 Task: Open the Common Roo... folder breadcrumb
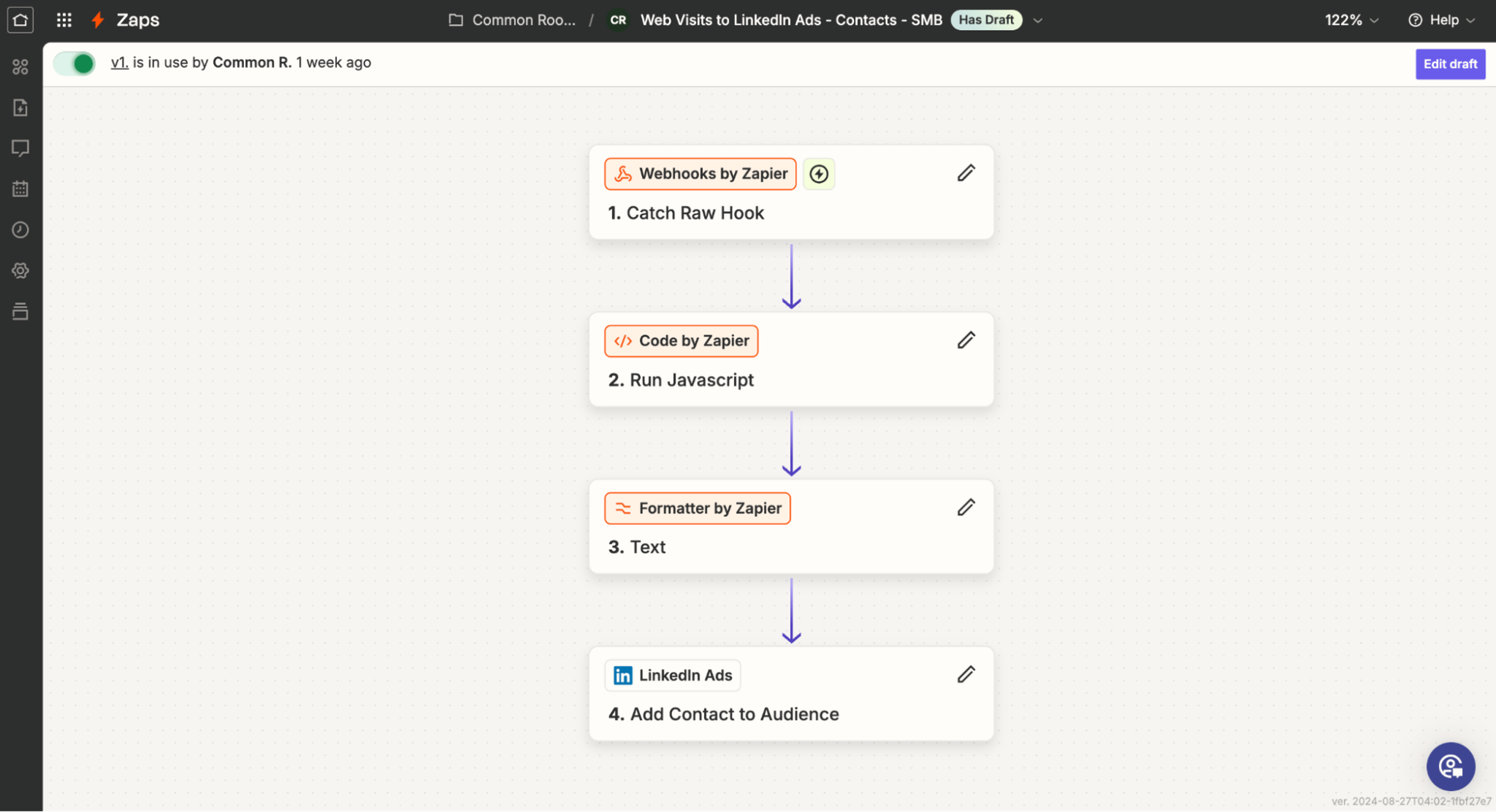click(512, 20)
